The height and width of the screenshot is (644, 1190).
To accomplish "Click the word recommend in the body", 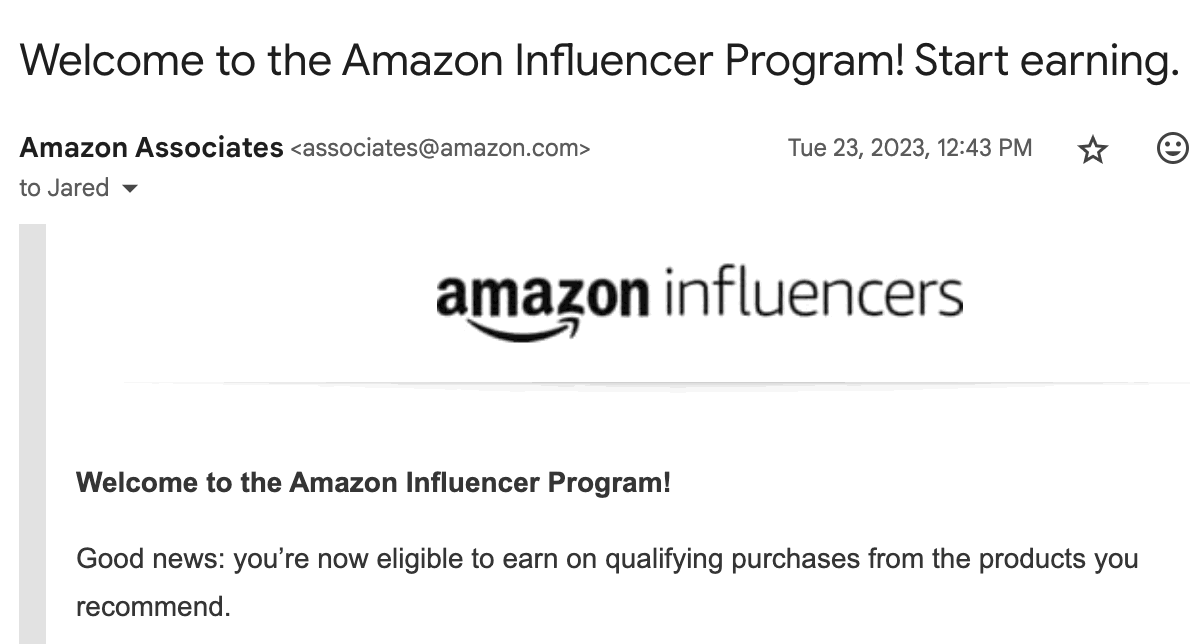I will (153, 607).
